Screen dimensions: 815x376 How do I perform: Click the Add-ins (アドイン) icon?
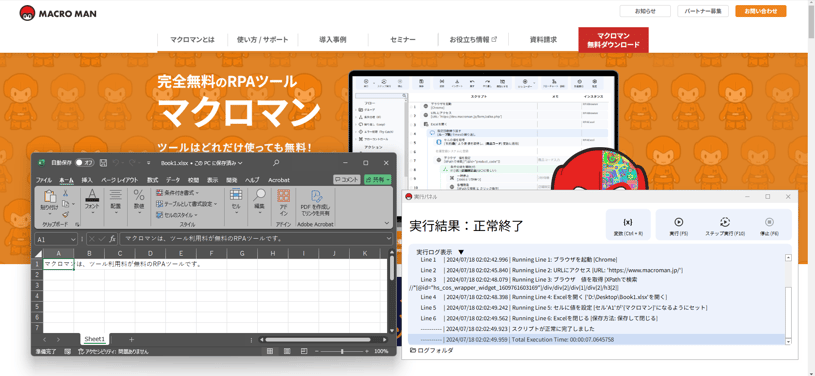pos(283,195)
